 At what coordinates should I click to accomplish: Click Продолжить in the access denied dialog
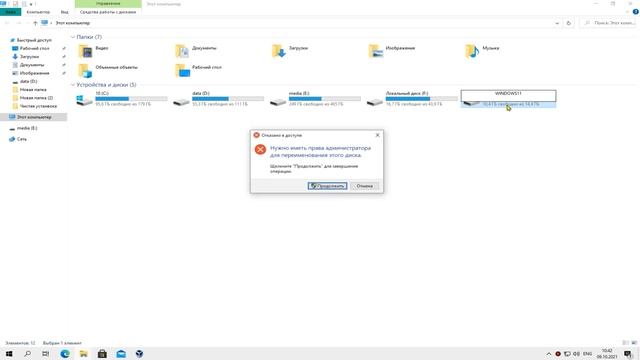327,186
